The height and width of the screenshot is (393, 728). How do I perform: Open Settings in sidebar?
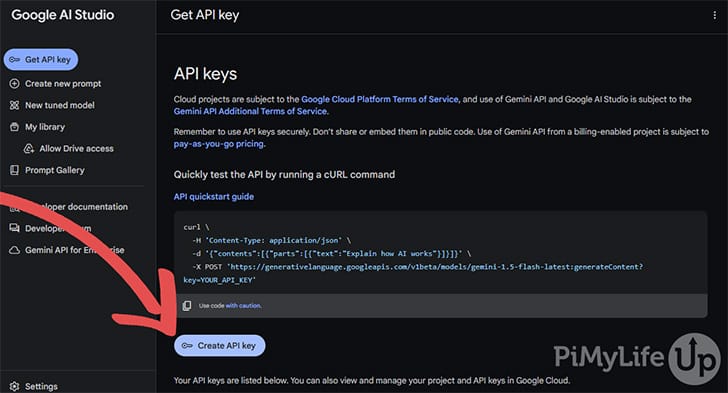41,386
